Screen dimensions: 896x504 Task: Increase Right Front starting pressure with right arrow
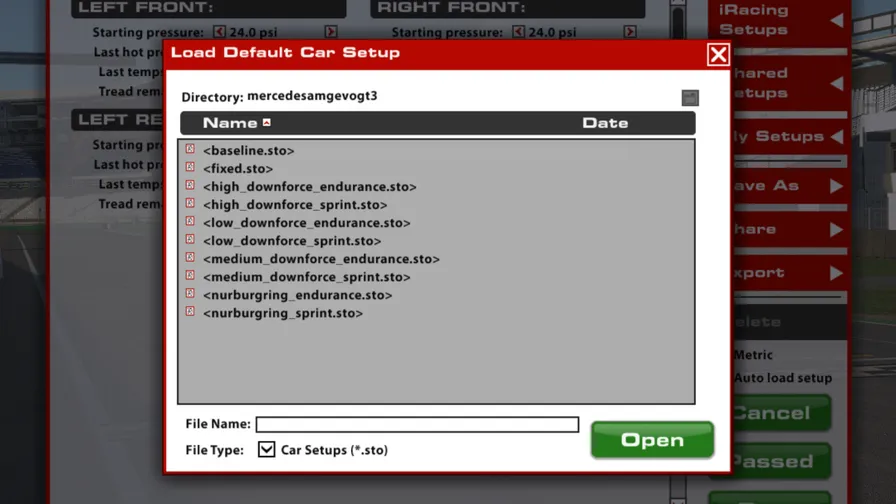pyautogui.click(x=630, y=31)
